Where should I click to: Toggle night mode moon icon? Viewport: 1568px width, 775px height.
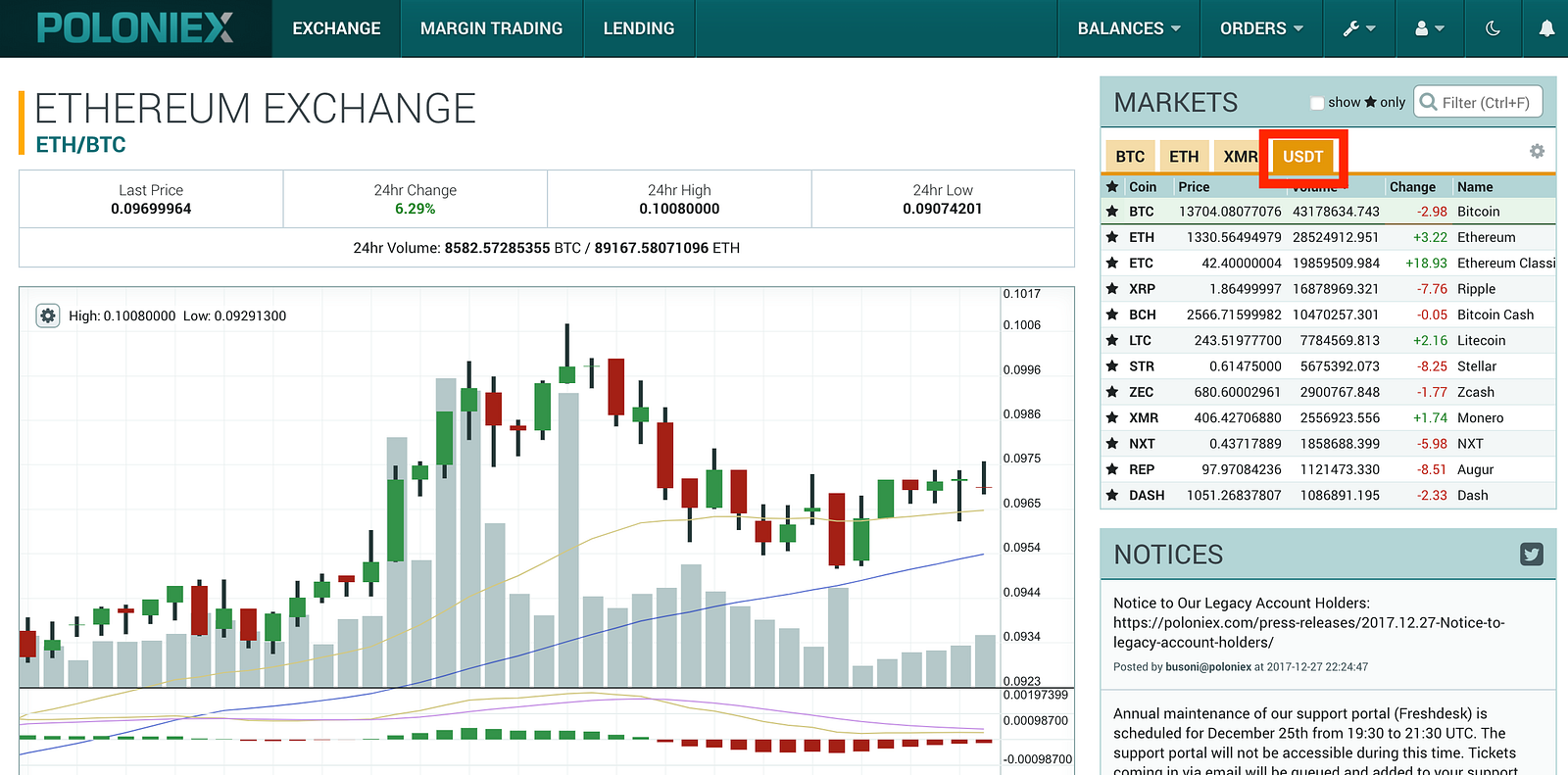(x=1493, y=28)
